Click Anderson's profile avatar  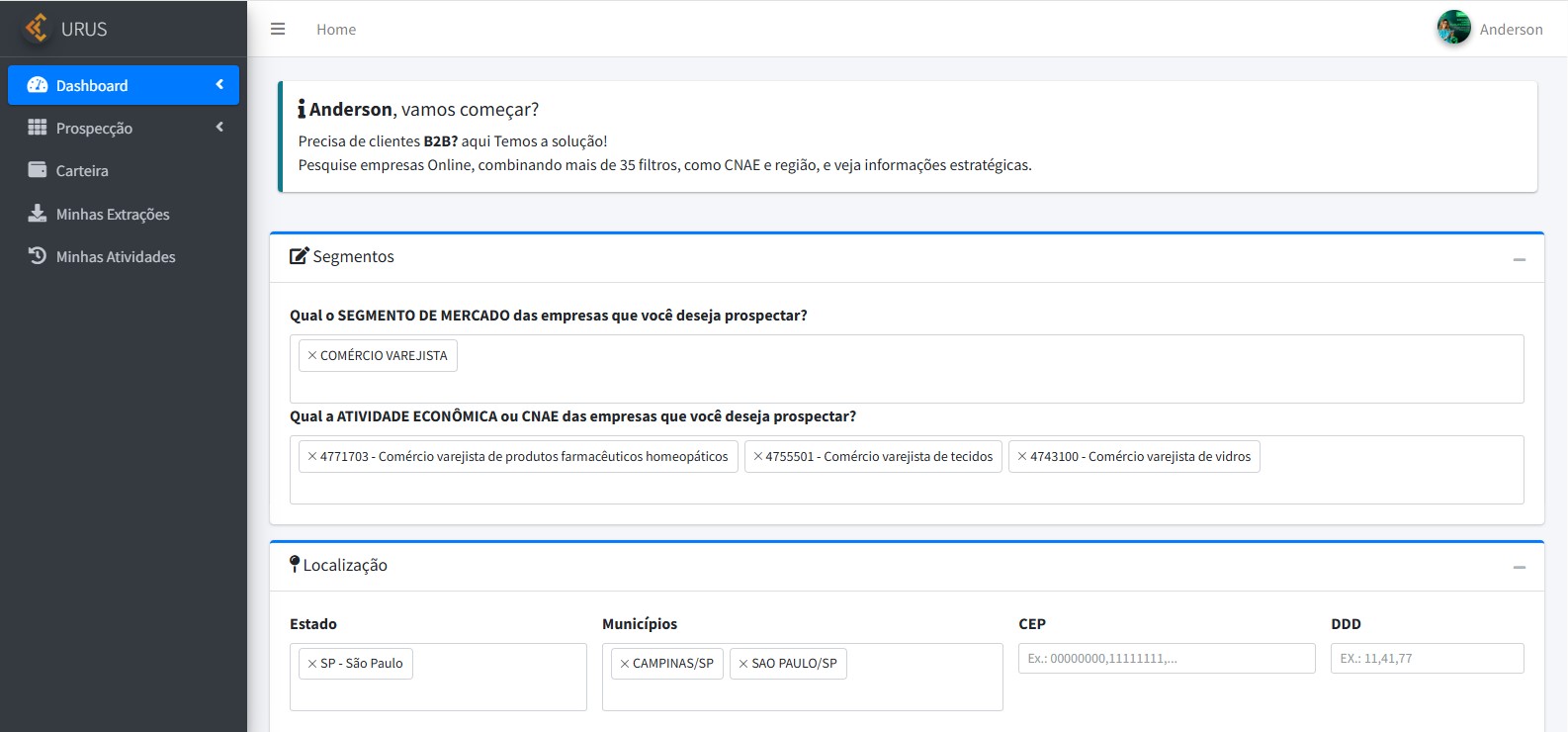[1453, 28]
